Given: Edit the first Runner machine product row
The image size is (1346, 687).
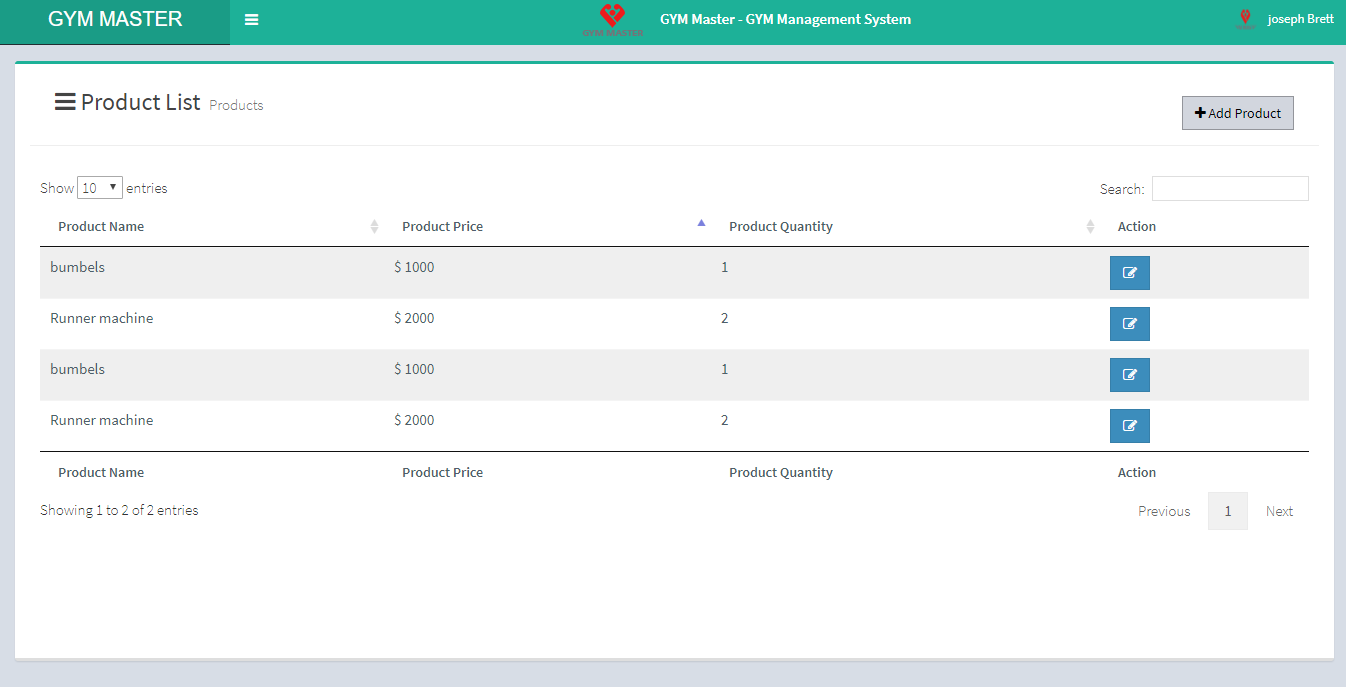Looking at the screenshot, I should pyautogui.click(x=1129, y=324).
